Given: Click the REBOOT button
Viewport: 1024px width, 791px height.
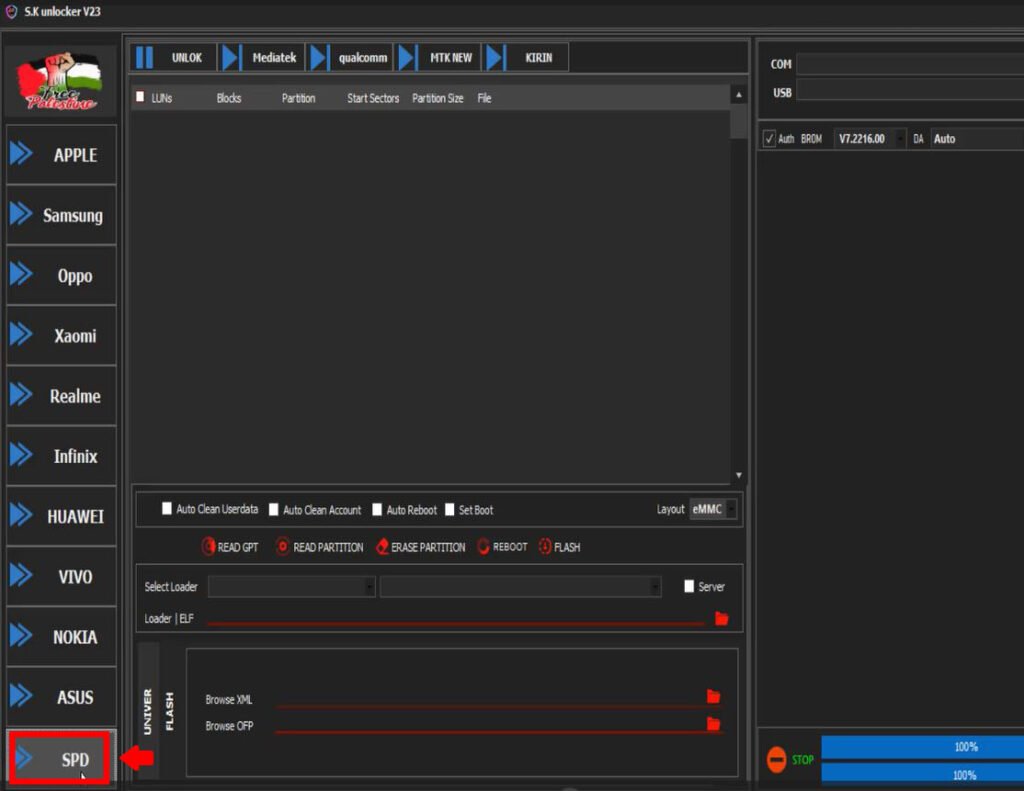Looking at the screenshot, I should coord(502,547).
